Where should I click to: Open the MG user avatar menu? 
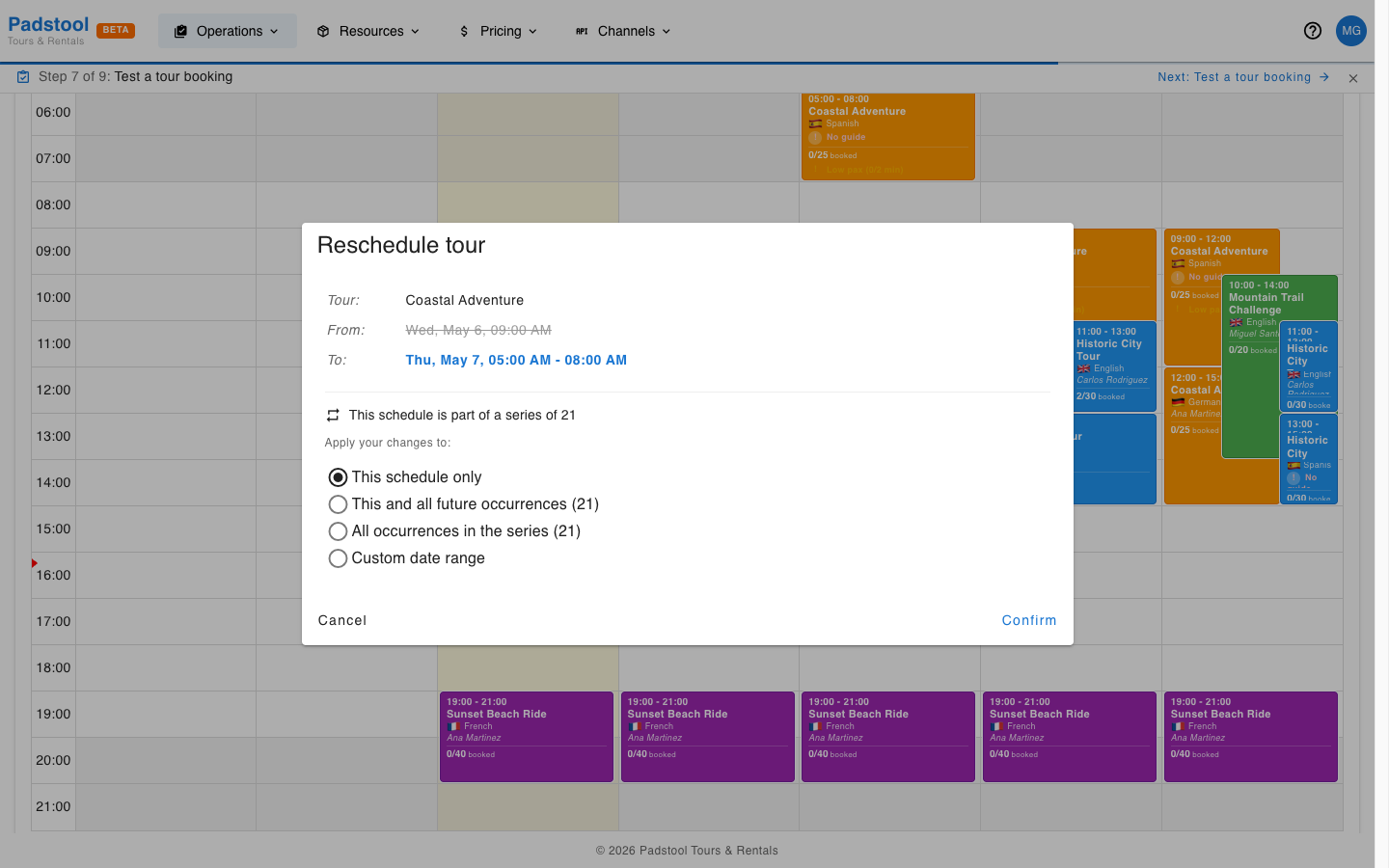tap(1351, 31)
